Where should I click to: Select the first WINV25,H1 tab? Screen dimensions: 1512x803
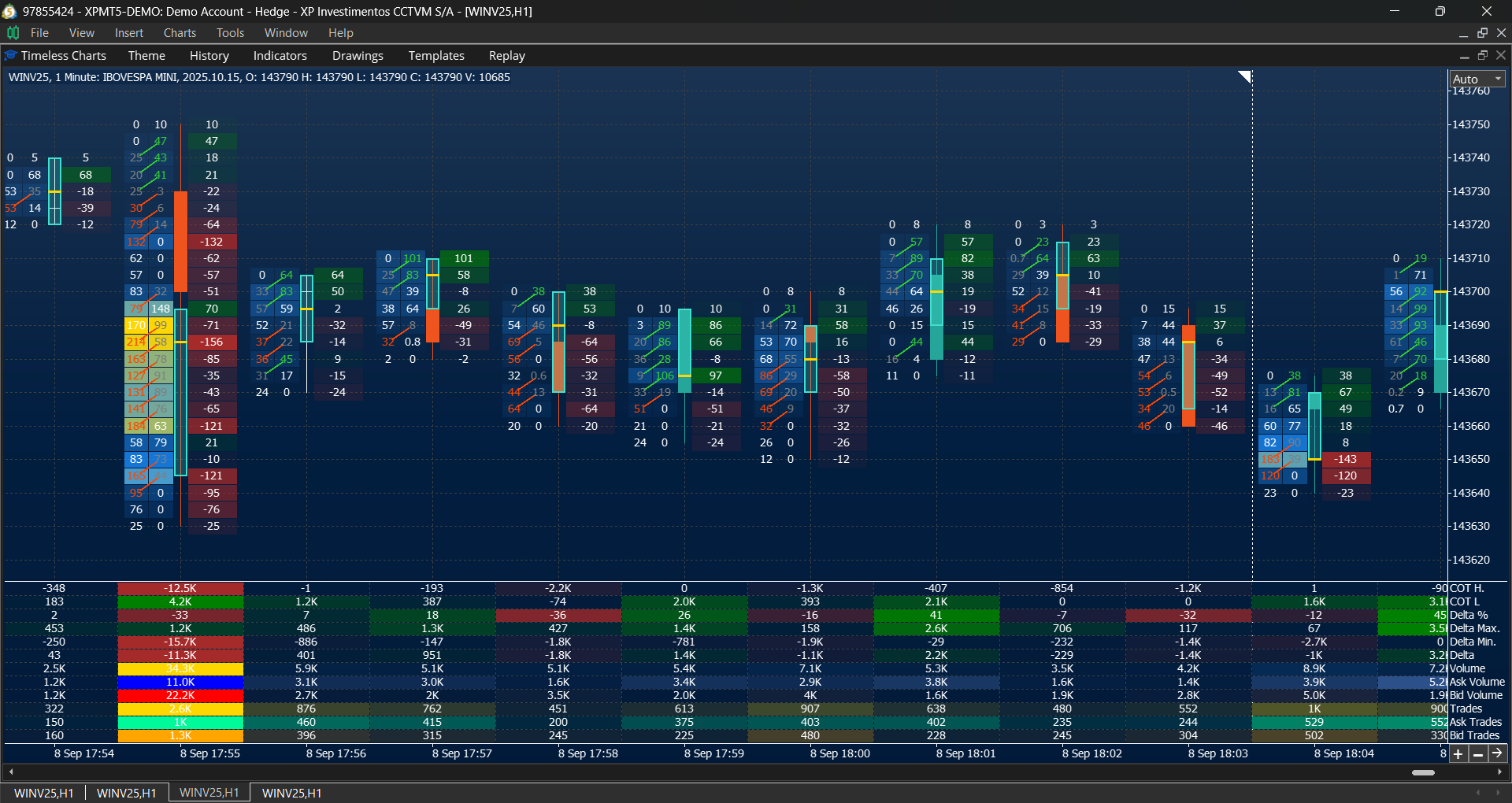(43, 793)
